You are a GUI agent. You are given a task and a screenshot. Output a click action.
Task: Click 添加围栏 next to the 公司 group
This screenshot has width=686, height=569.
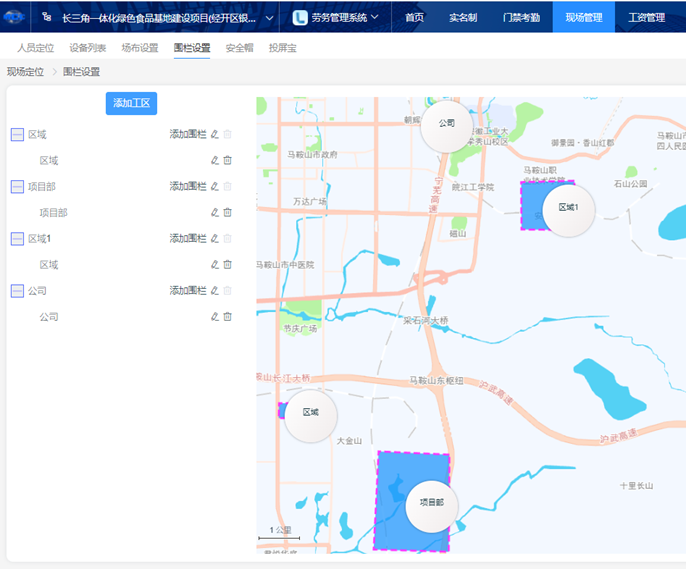click(x=187, y=290)
